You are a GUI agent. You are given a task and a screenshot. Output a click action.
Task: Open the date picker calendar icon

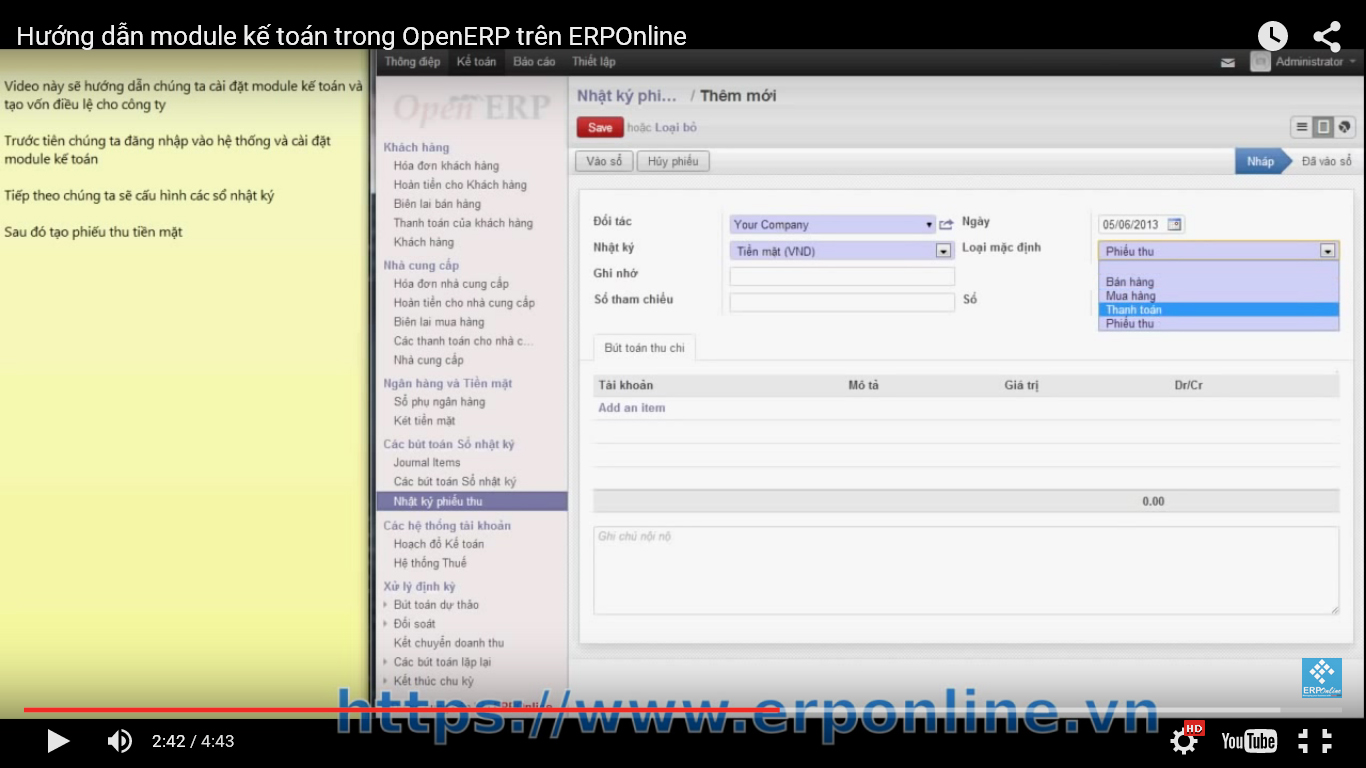[x=1174, y=225]
